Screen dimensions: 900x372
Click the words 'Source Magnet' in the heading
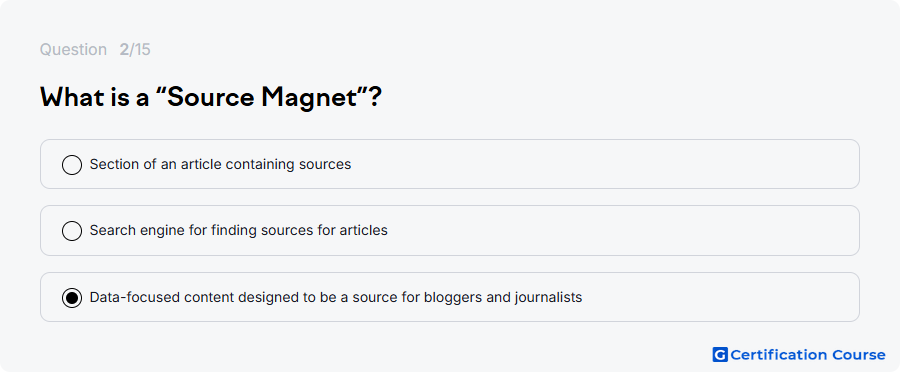[262, 98]
